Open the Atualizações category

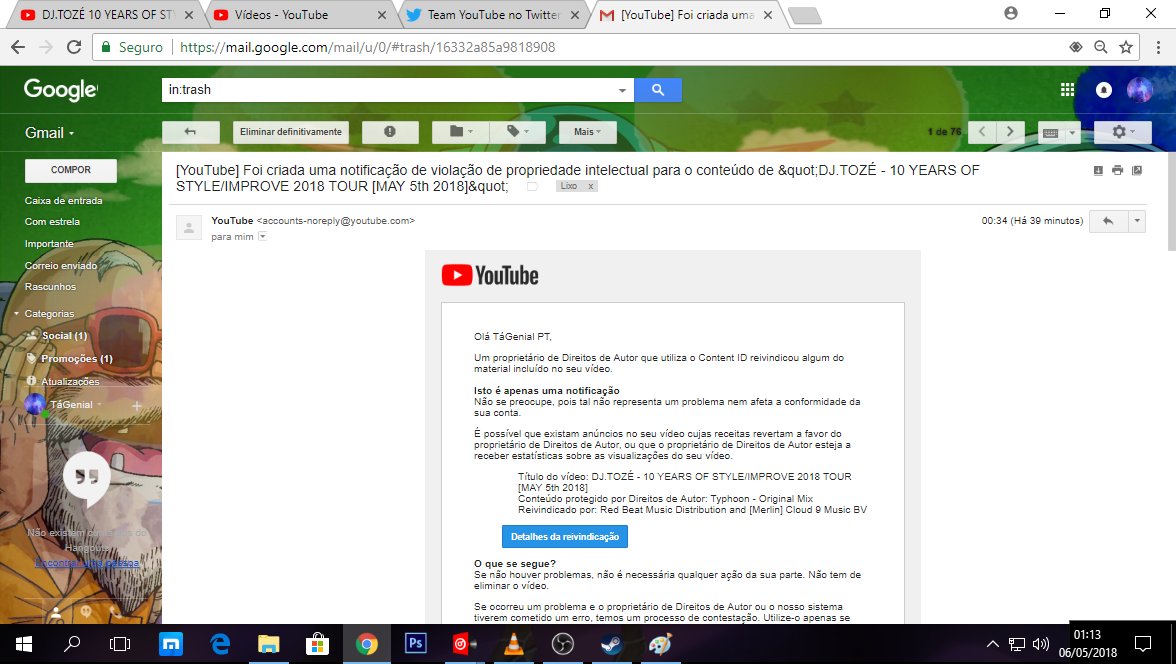point(70,381)
